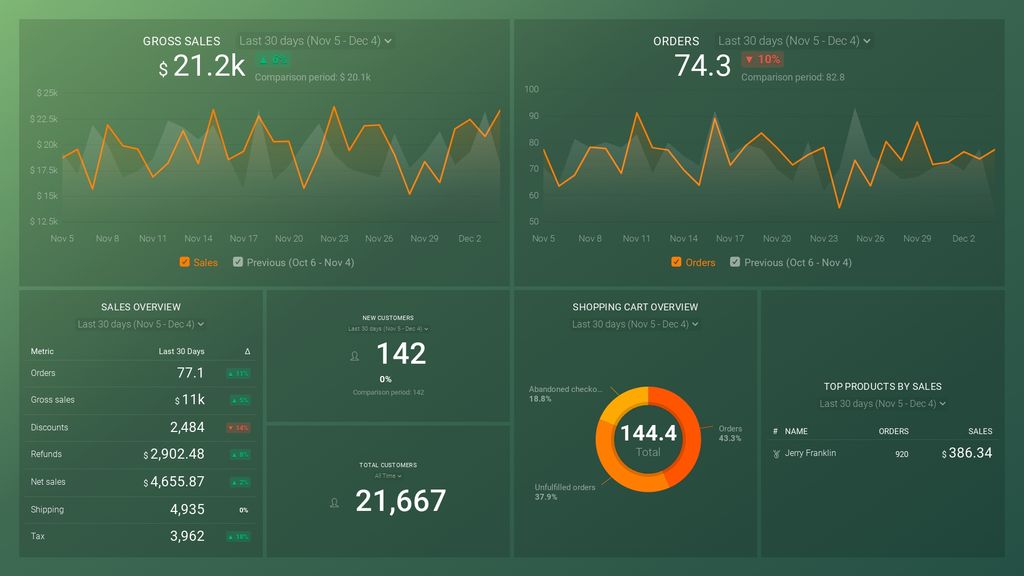Click the 144.4 Total donut center
The image size is (1024, 576).
pyautogui.click(x=648, y=439)
